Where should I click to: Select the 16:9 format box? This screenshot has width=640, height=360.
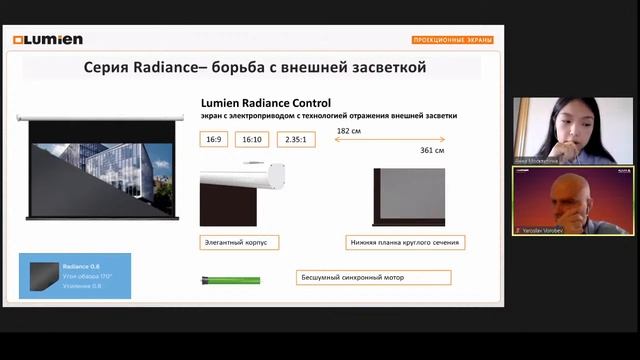pos(214,139)
